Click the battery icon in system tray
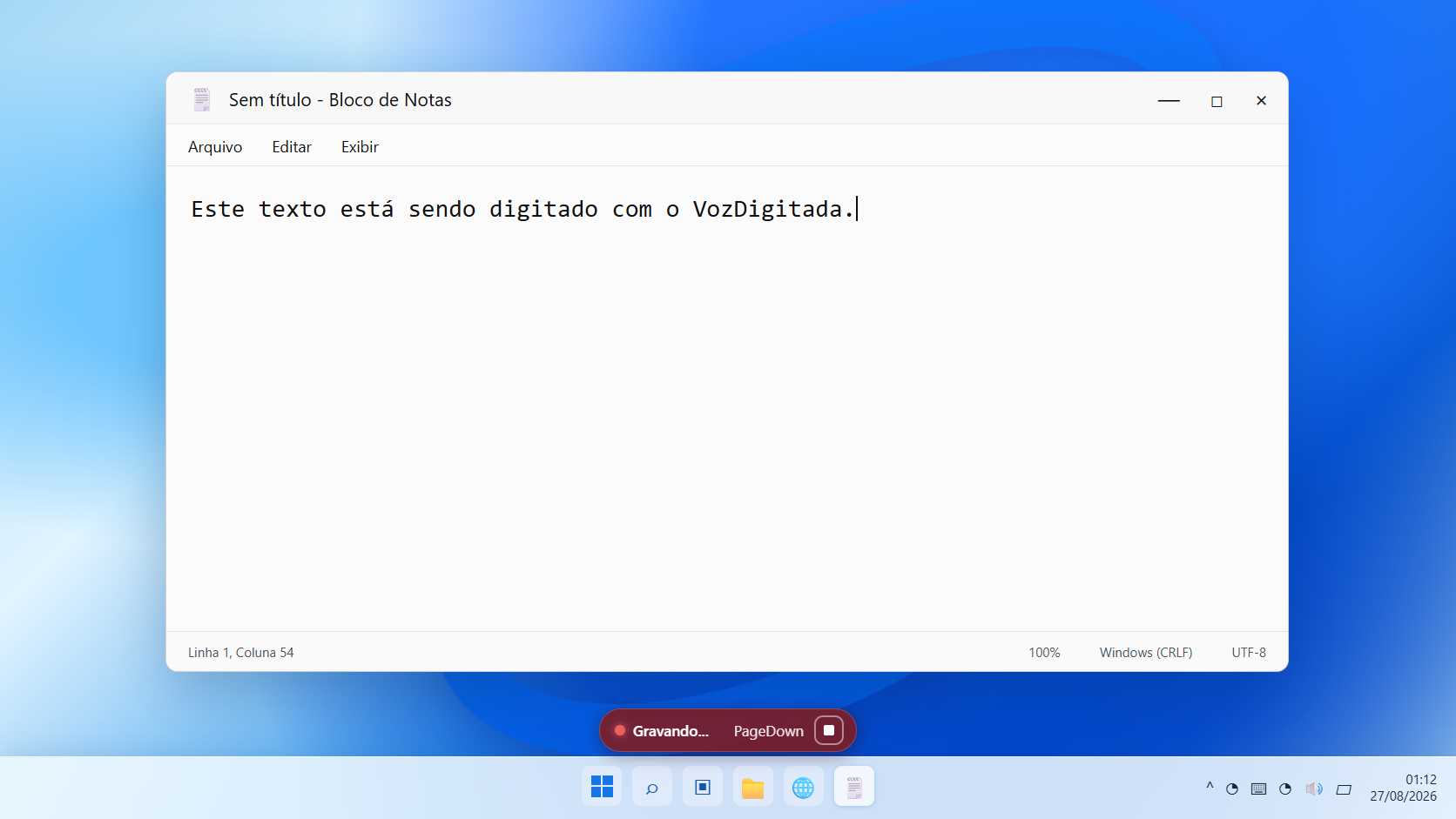This screenshot has width=1456, height=819. click(x=1344, y=789)
